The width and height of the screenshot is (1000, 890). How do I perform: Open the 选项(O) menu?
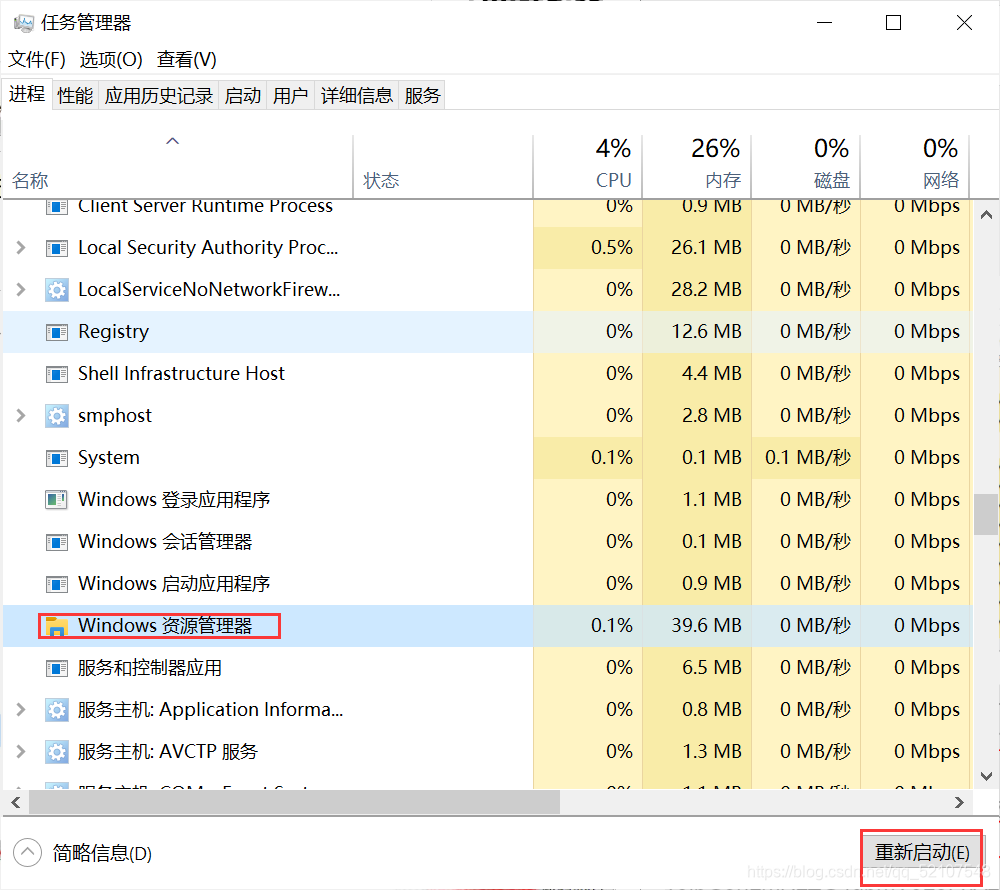111,59
